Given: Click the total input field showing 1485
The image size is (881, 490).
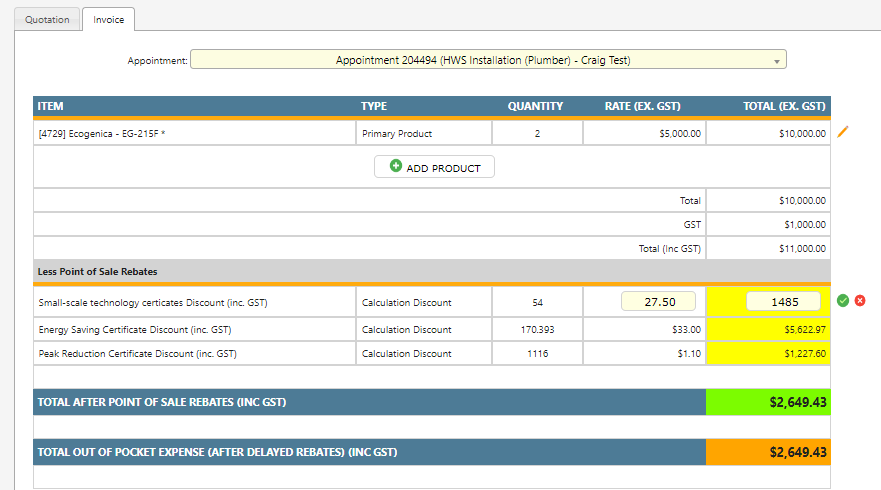Looking at the screenshot, I should click(783, 302).
